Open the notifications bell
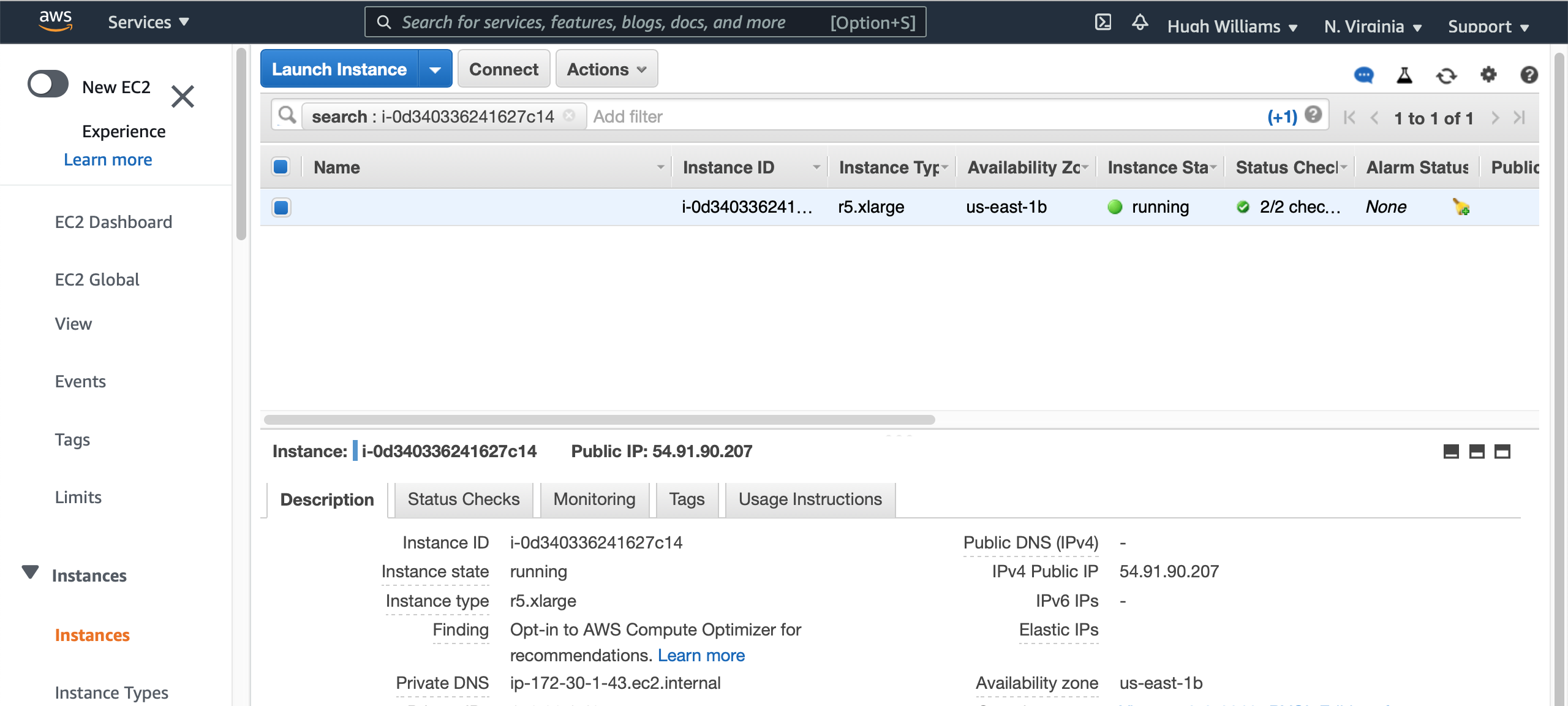 pos(1139,23)
